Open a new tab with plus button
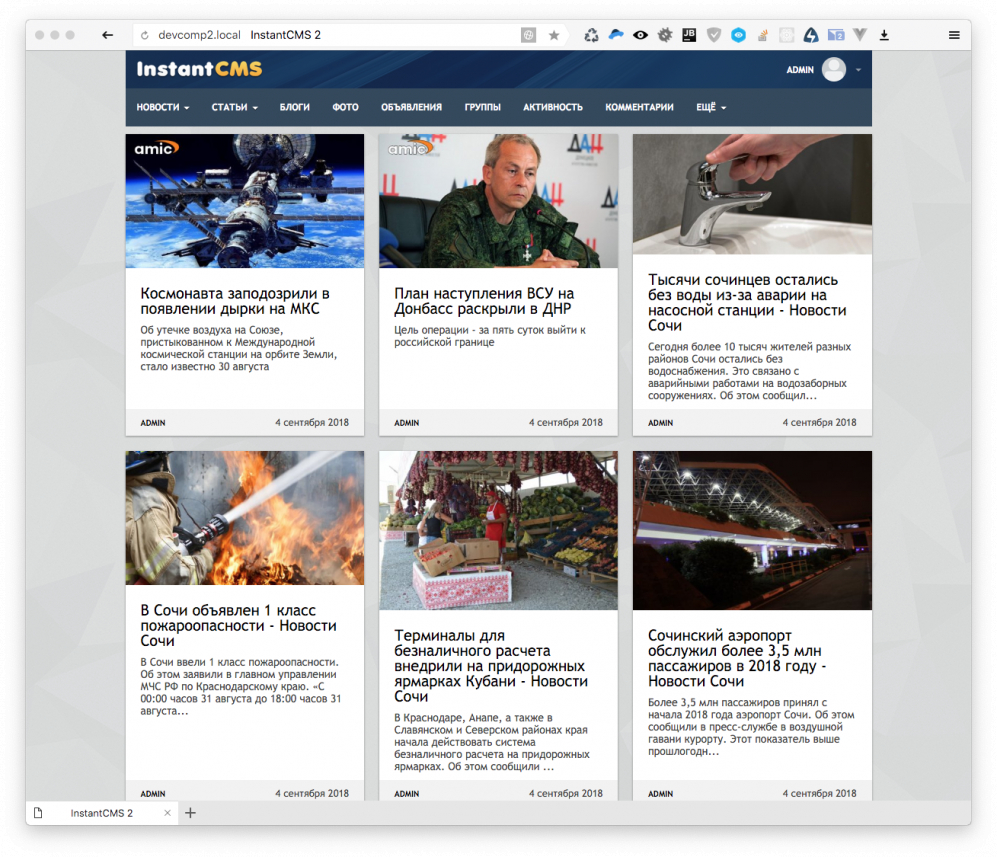The width and height of the screenshot is (997, 857). 190,813
